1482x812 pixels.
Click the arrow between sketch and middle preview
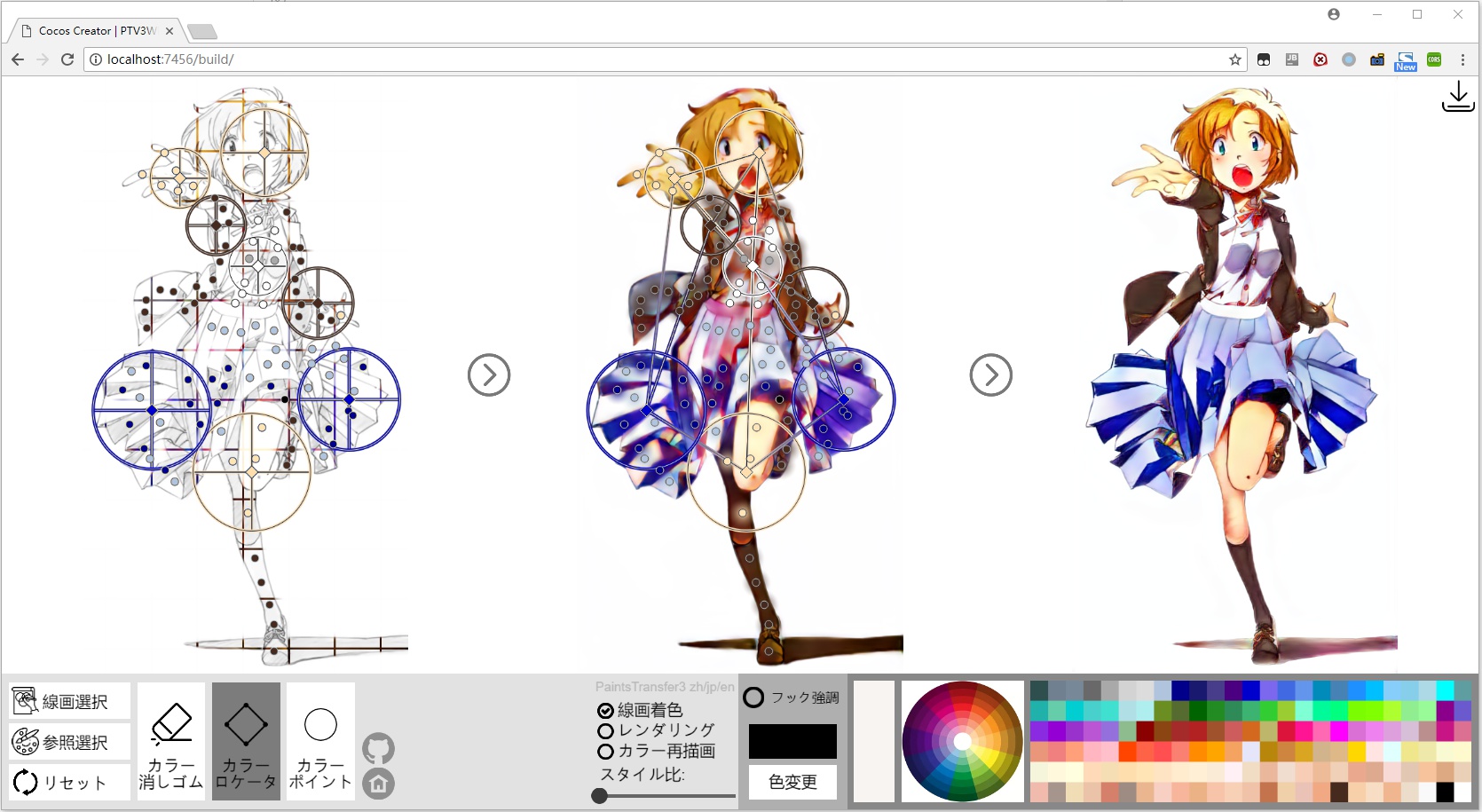[489, 375]
